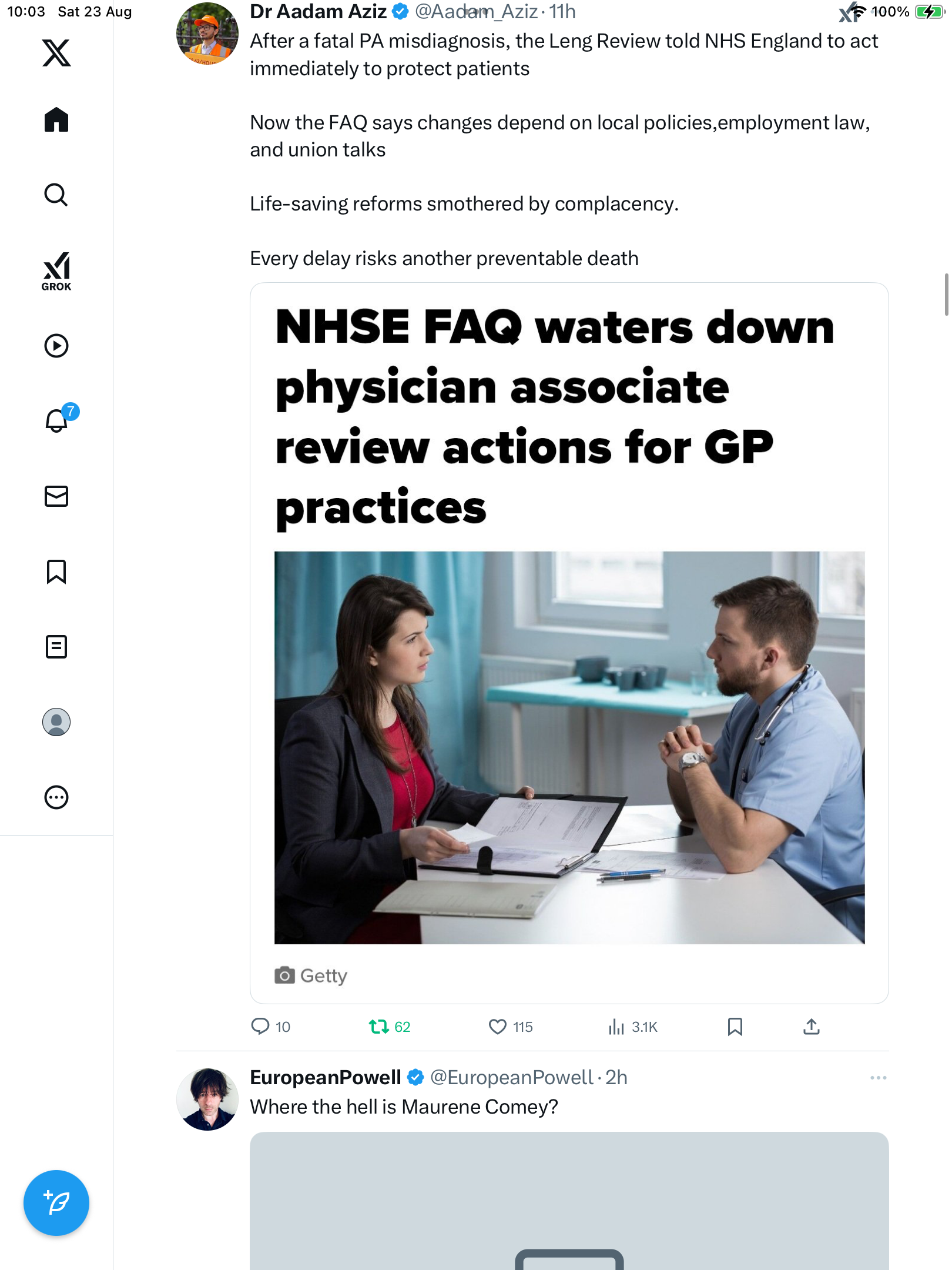Undo repost on the 62-reposts post
The width and height of the screenshot is (952, 1270).
coord(379,1027)
